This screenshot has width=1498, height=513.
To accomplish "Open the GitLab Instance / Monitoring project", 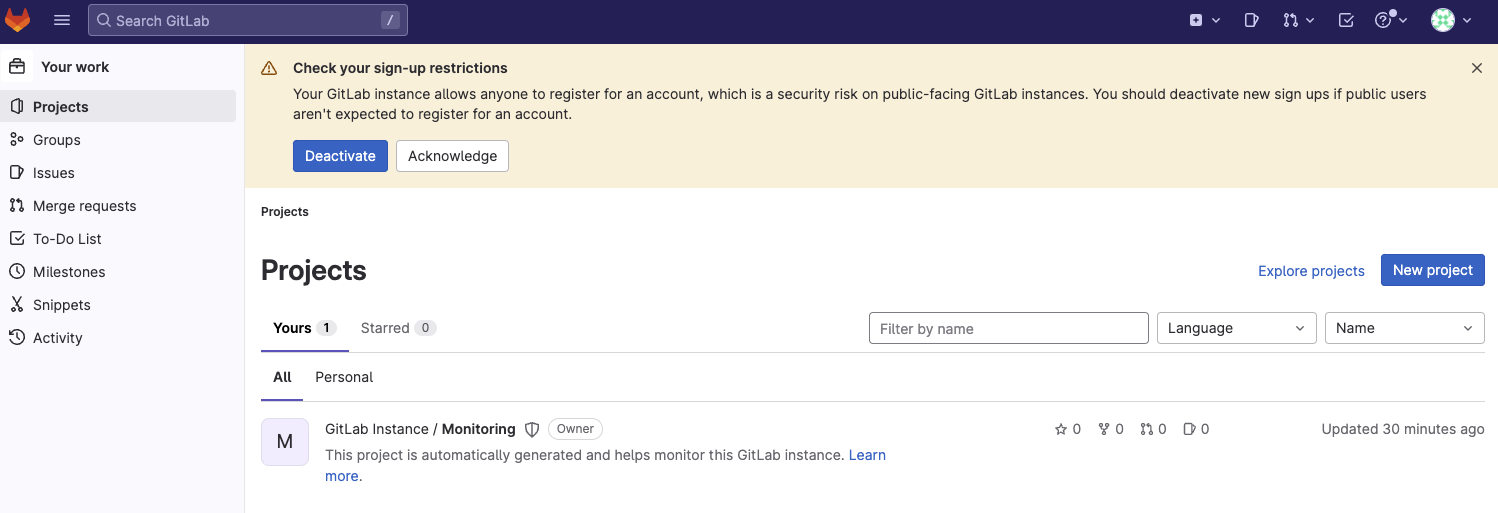I will tap(420, 429).
